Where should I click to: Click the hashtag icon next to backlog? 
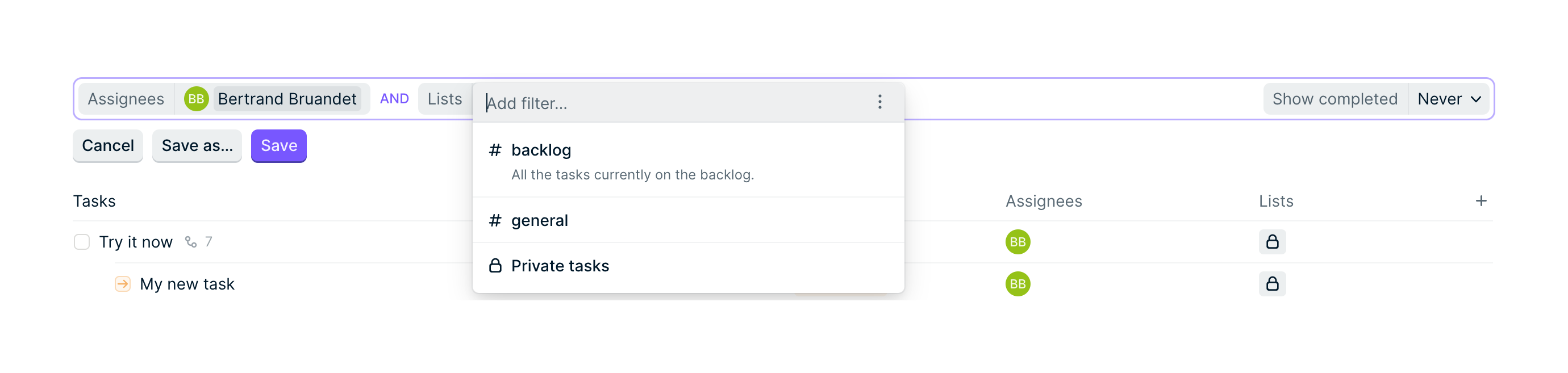pos(494,150)
